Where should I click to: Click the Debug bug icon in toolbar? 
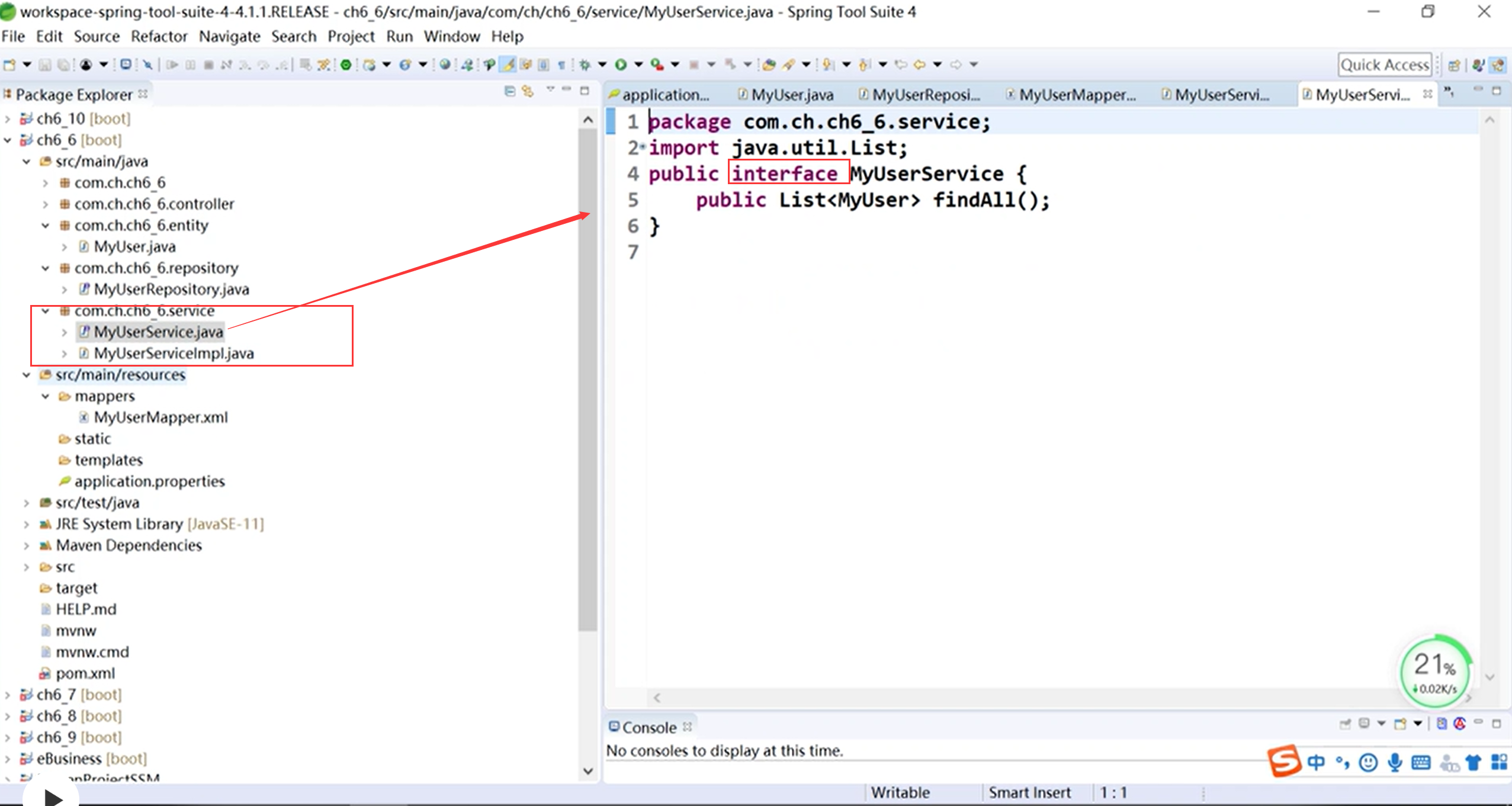pos(585,65)
